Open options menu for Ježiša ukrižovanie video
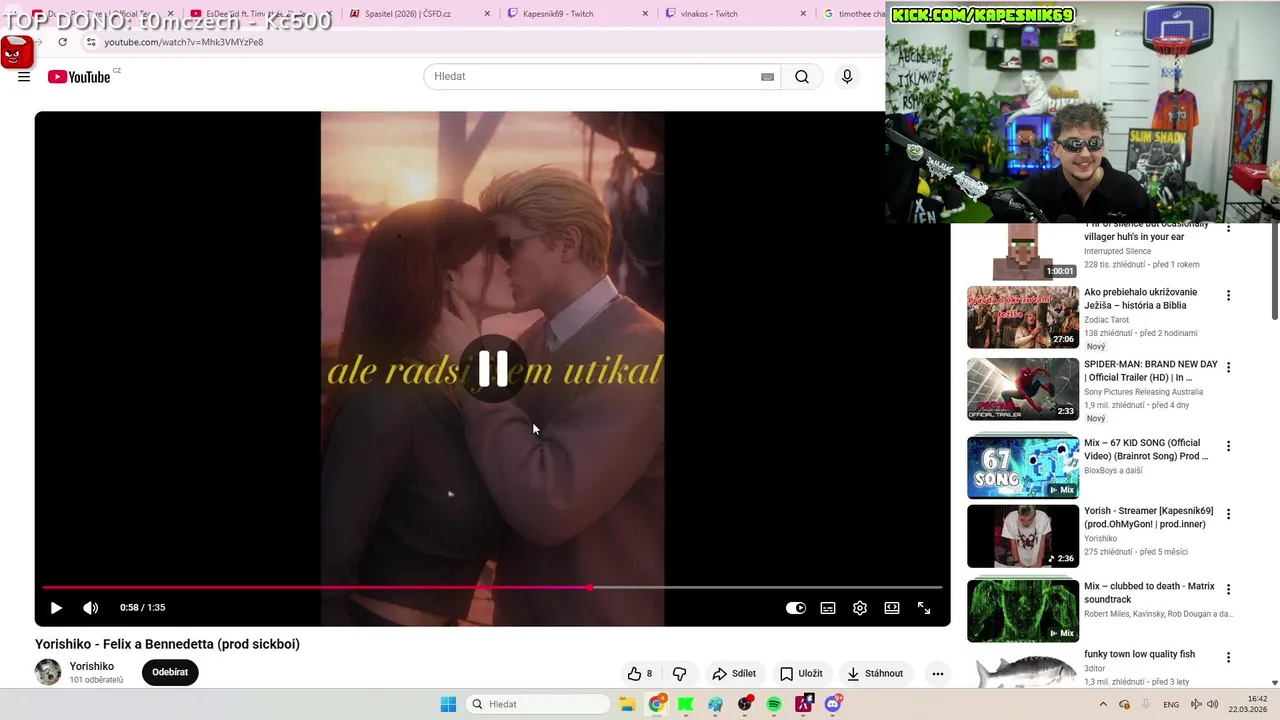Image resolution: width=1280 pixels, height=720 pixels. tap(1229, 296)
